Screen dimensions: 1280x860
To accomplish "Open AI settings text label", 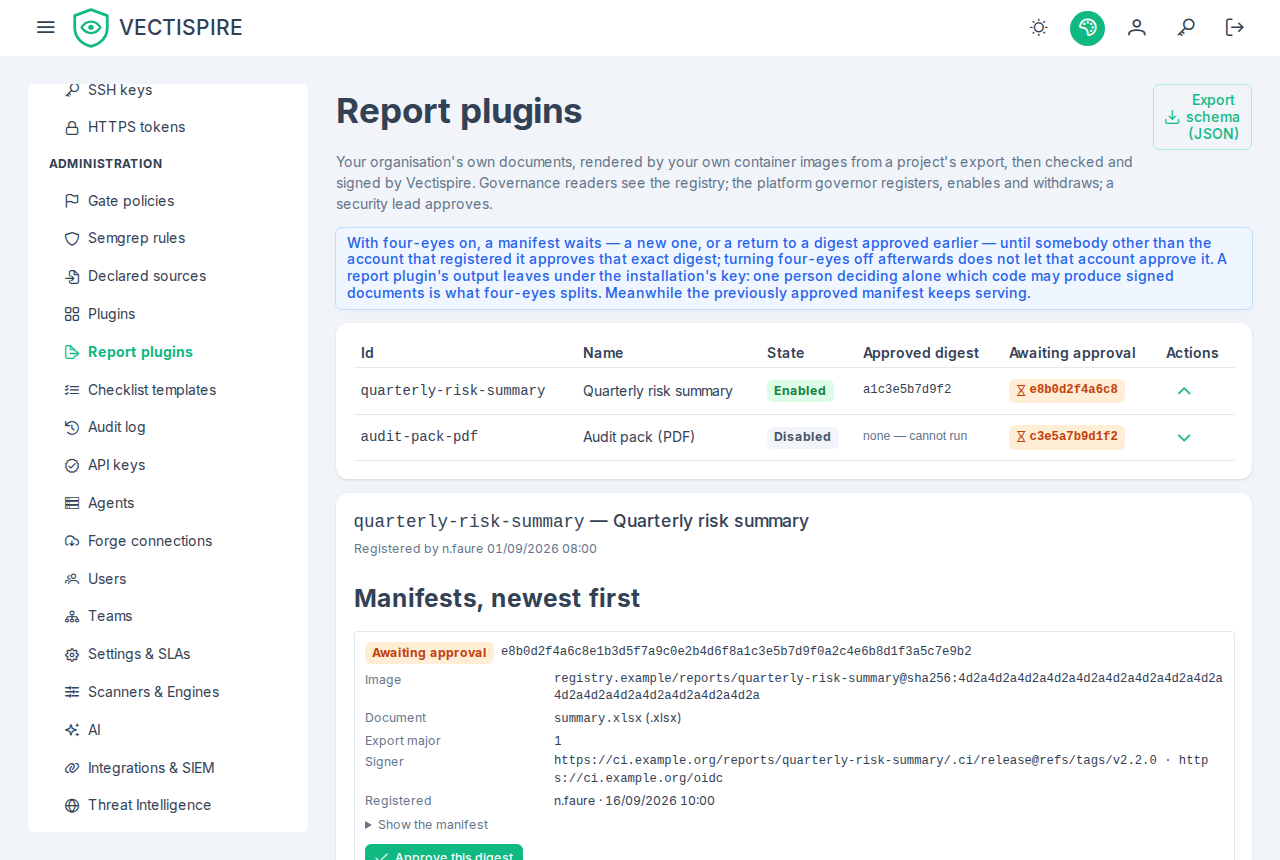I will 94,730.
